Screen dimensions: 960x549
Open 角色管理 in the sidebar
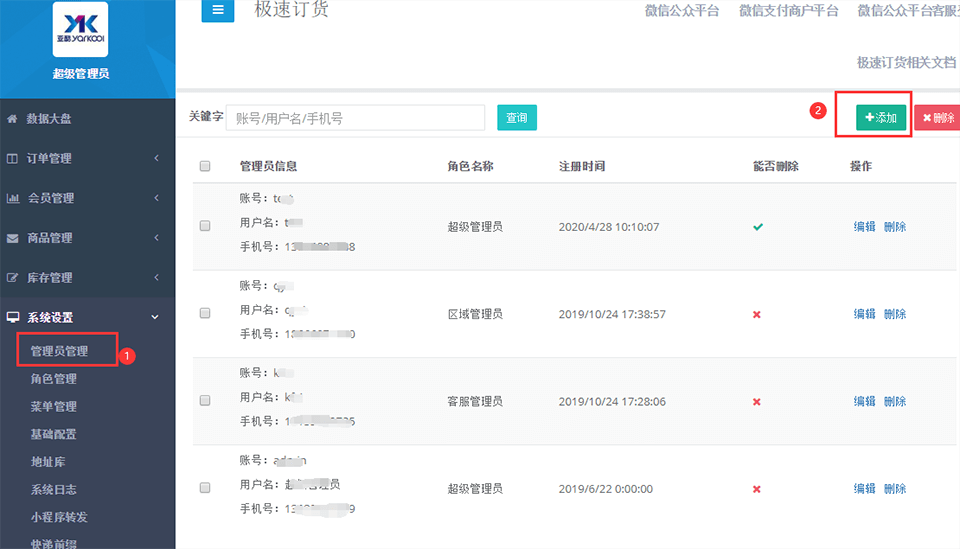tap(54, 379)
